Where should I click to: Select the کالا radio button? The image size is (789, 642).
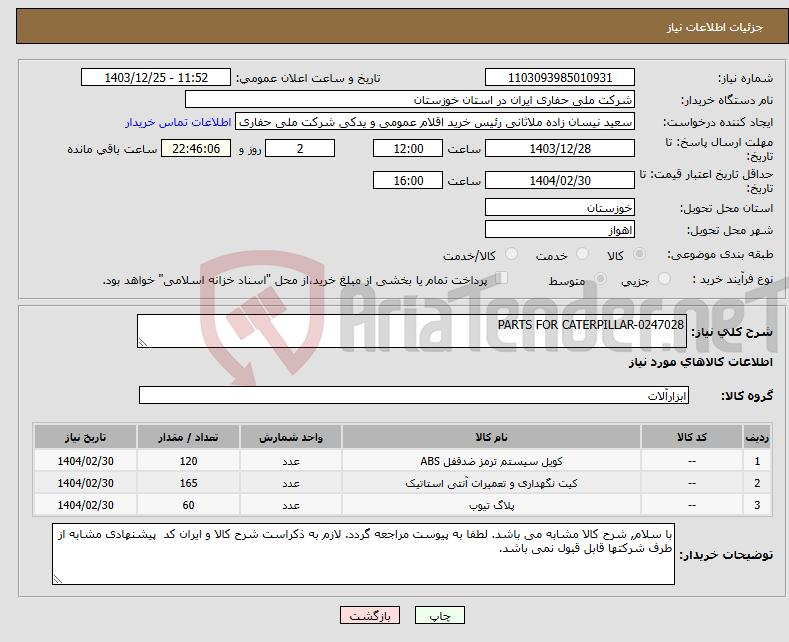click(639, 254)
